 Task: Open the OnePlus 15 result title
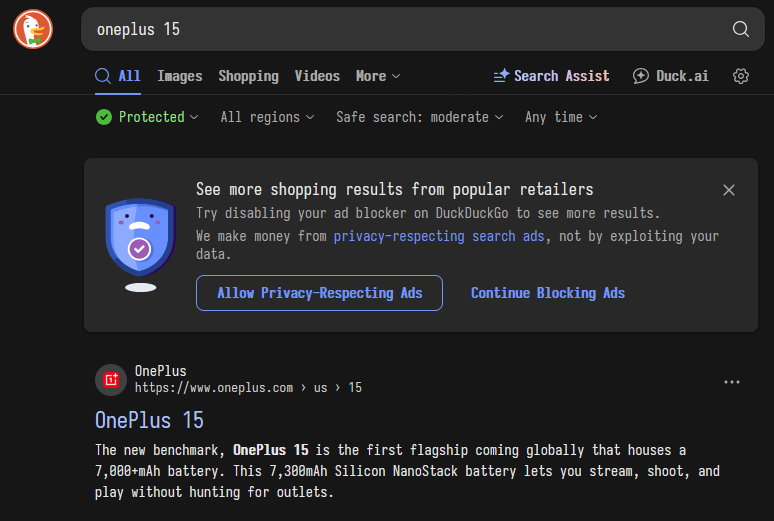(x=149, y=420)
